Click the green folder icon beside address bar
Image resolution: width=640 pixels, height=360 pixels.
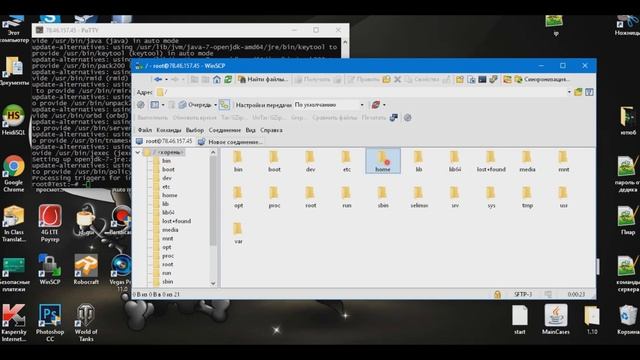578,92
